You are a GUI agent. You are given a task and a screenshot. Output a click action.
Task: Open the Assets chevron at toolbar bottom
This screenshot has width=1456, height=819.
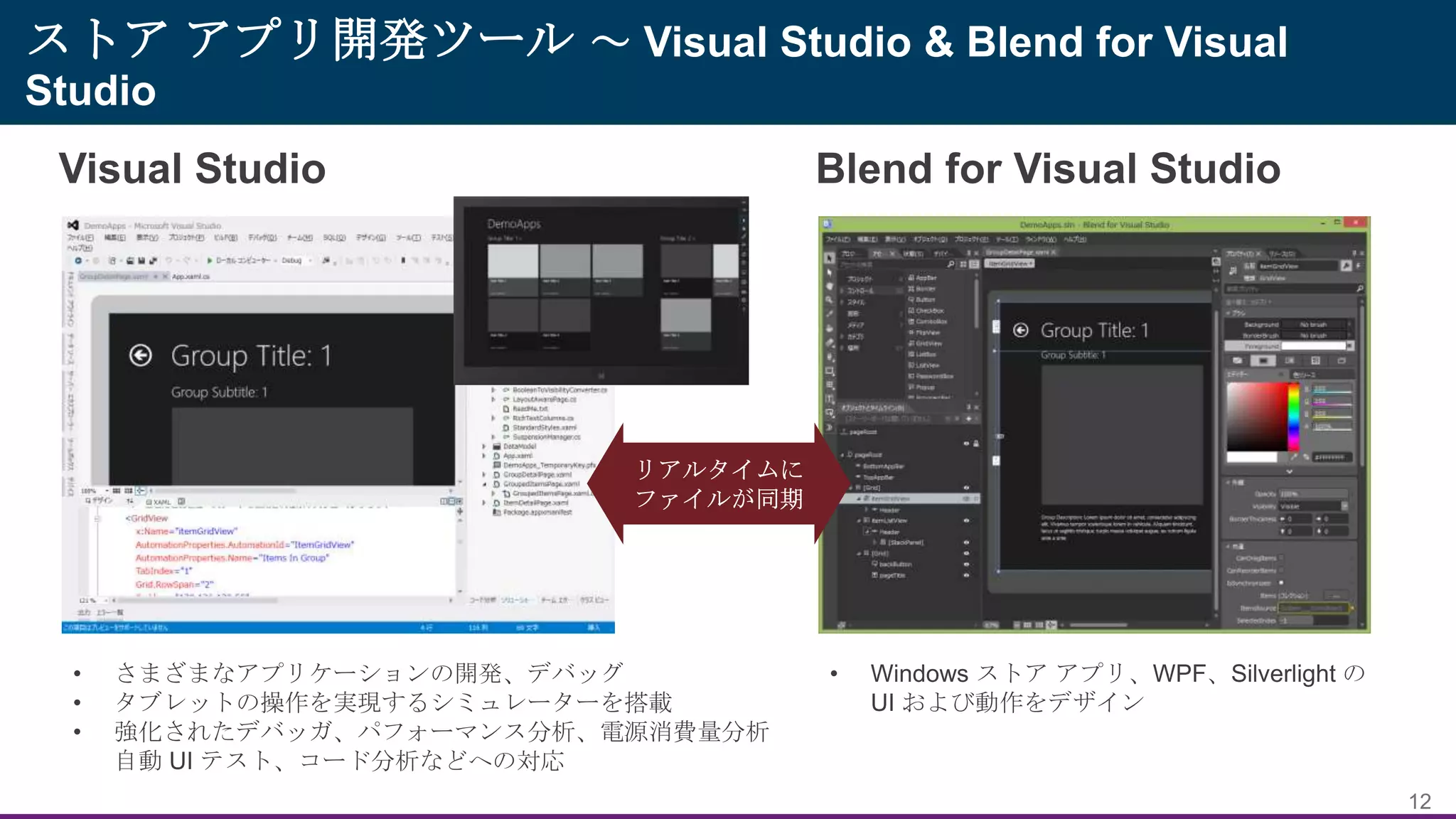tap(829, 428)
